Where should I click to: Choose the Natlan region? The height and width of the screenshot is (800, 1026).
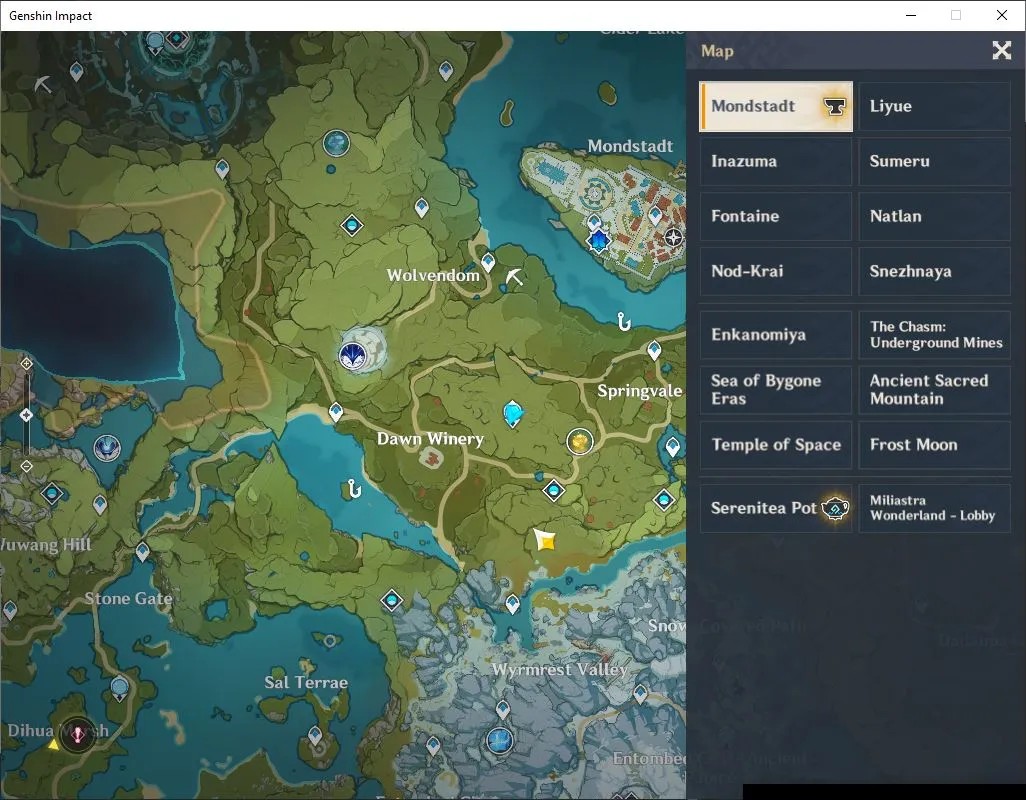[x=934, y=216]
